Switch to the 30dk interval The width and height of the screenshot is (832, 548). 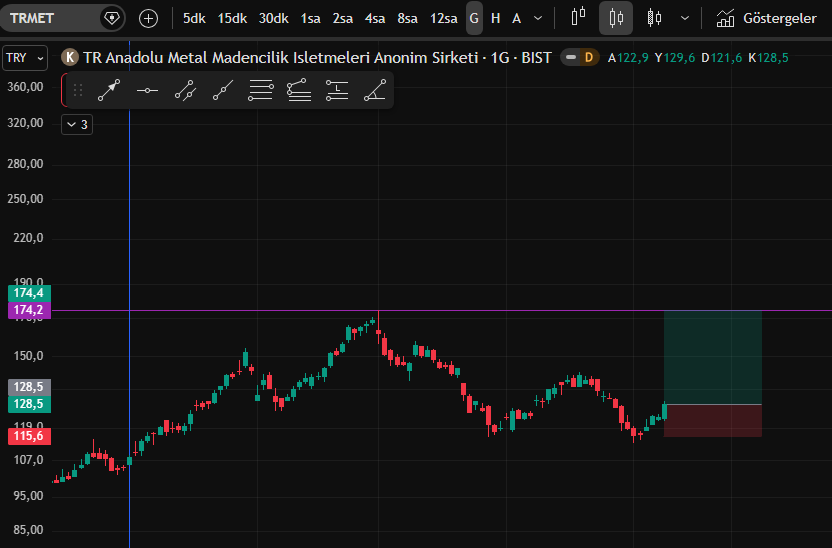point(273,19)
